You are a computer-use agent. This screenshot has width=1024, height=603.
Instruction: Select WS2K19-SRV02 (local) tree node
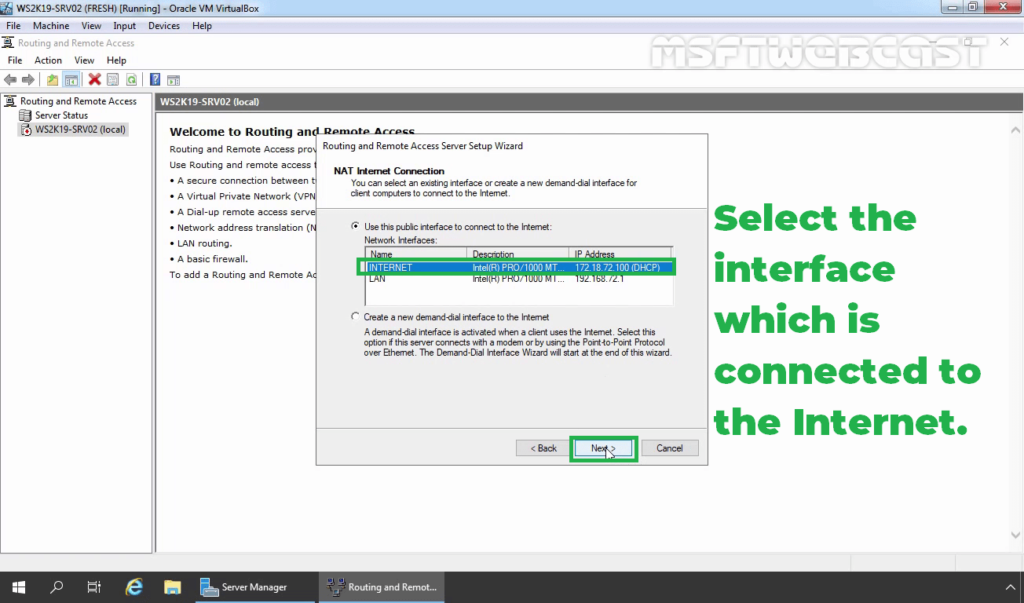[x=80, y=129]
